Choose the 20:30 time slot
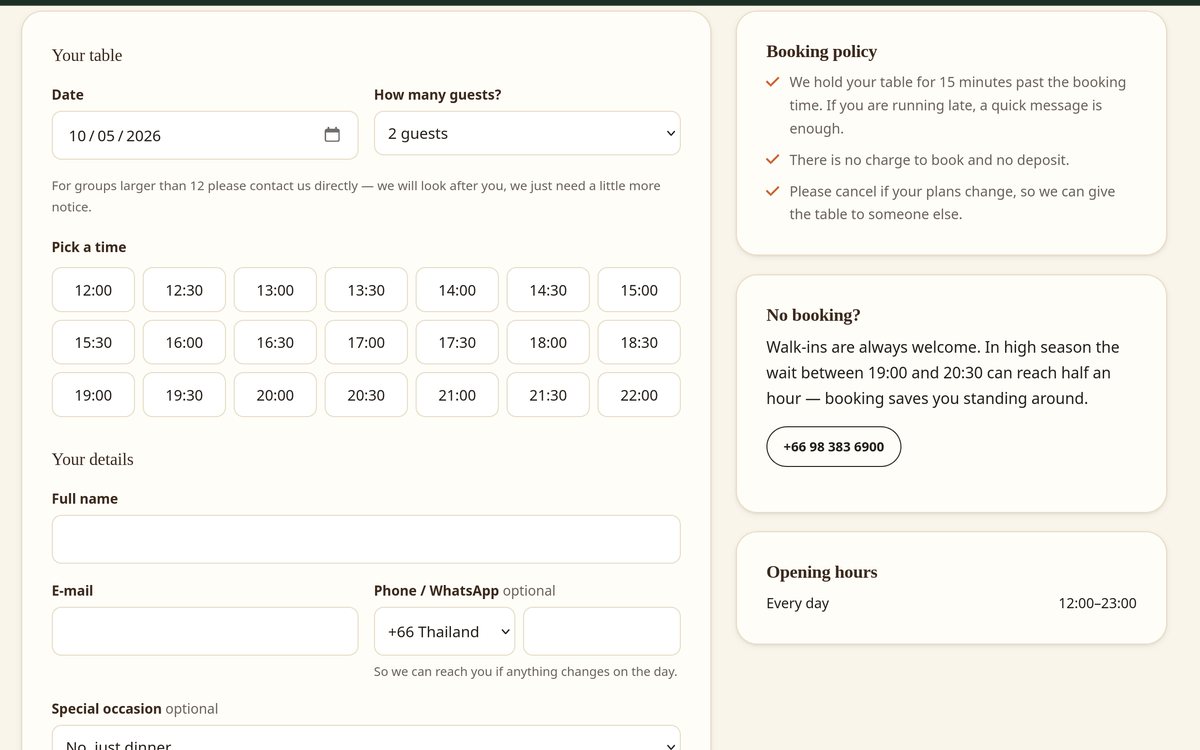1200x750 pixels. point(366,395)
